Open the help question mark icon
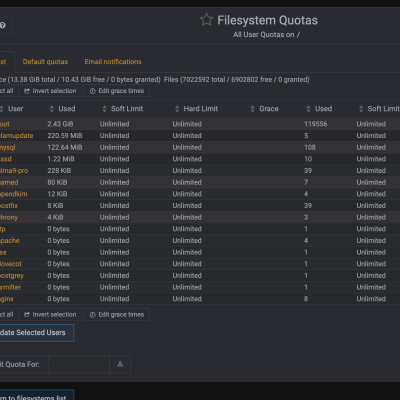Screen dimensions: 400x400 tap(3, 25)
